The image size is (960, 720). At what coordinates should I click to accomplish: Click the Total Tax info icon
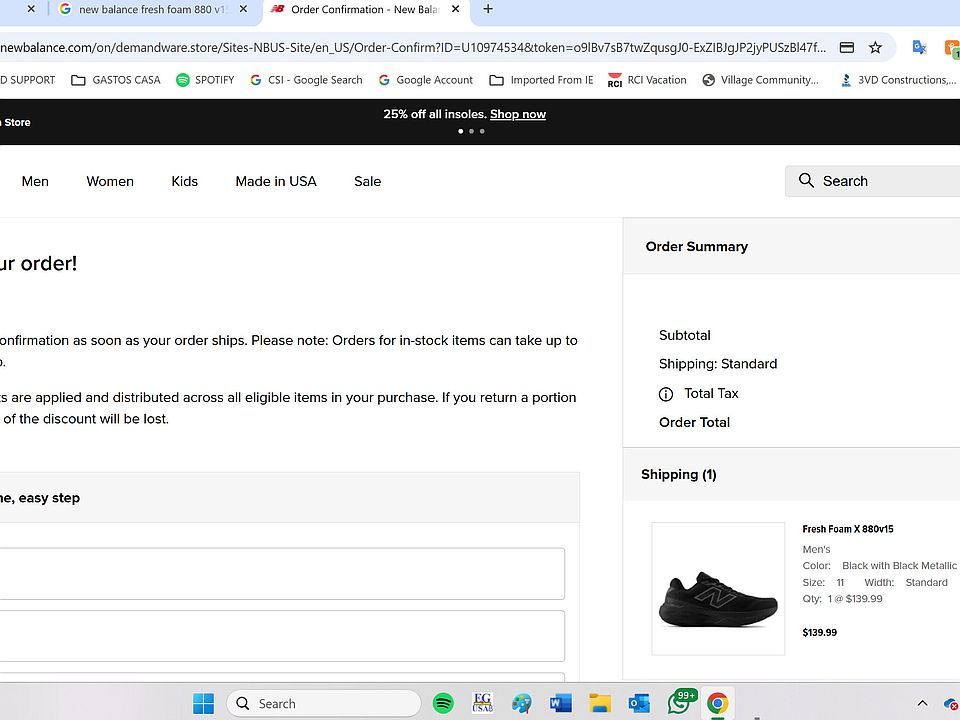[666, 394]
